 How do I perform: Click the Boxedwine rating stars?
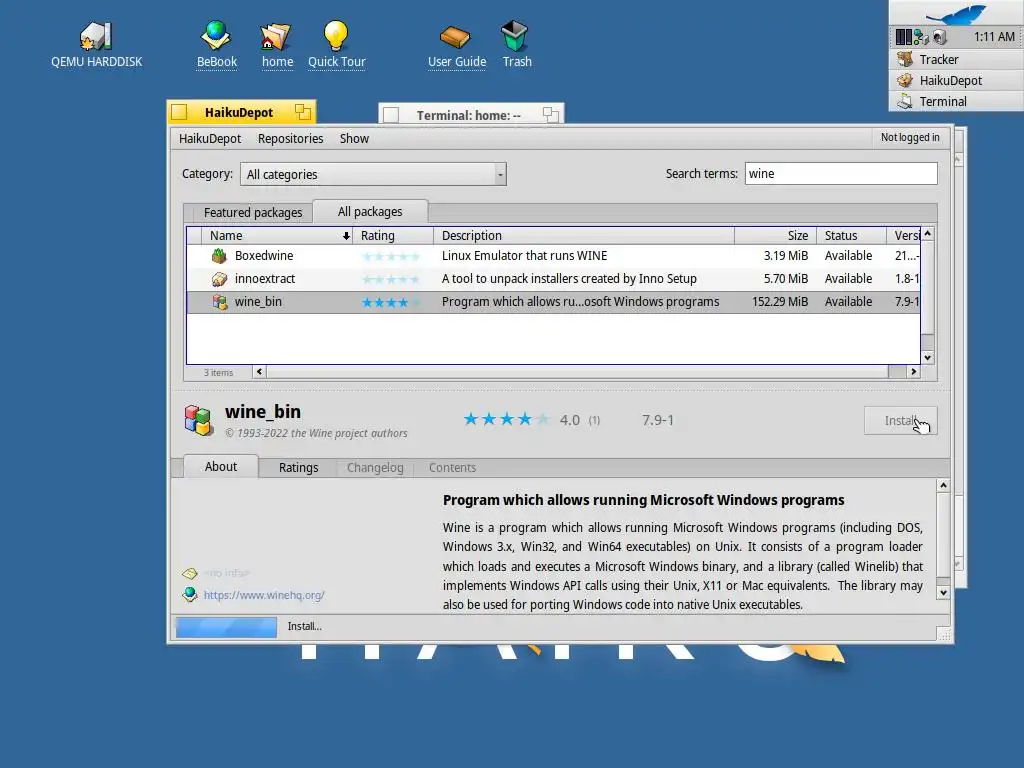click(391, 256)
